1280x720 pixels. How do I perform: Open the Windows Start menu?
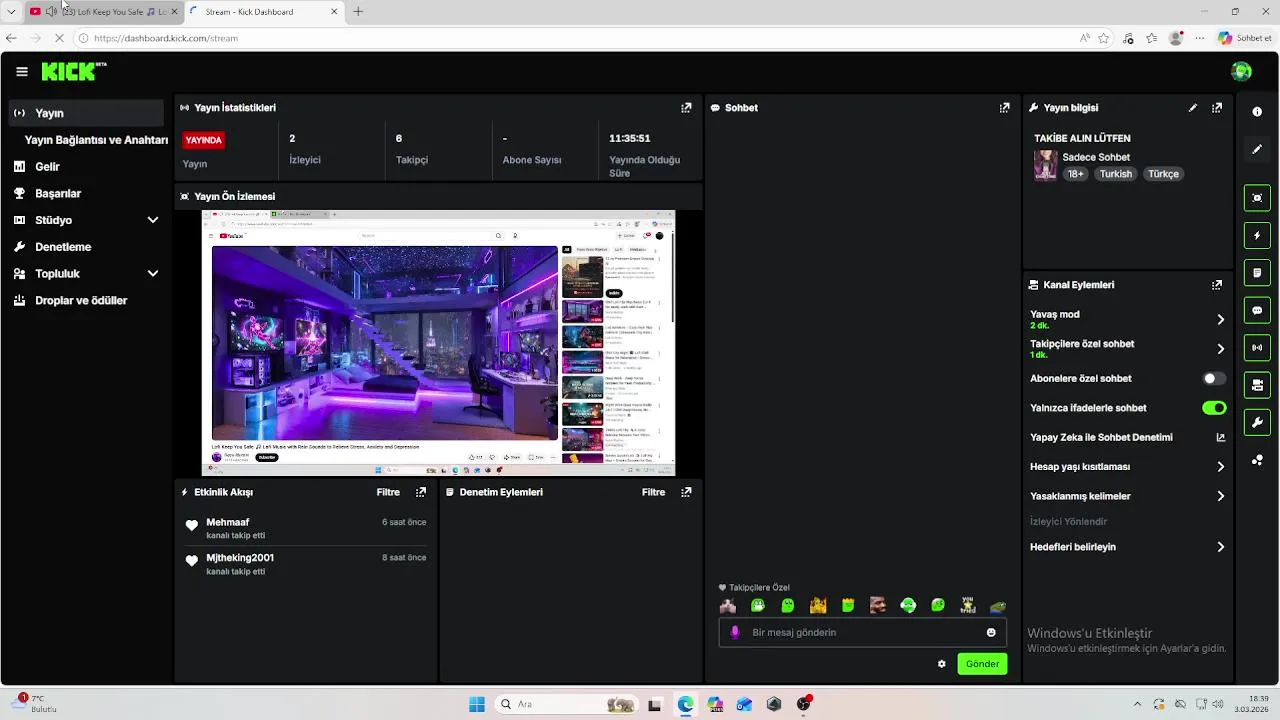[476, 704]
